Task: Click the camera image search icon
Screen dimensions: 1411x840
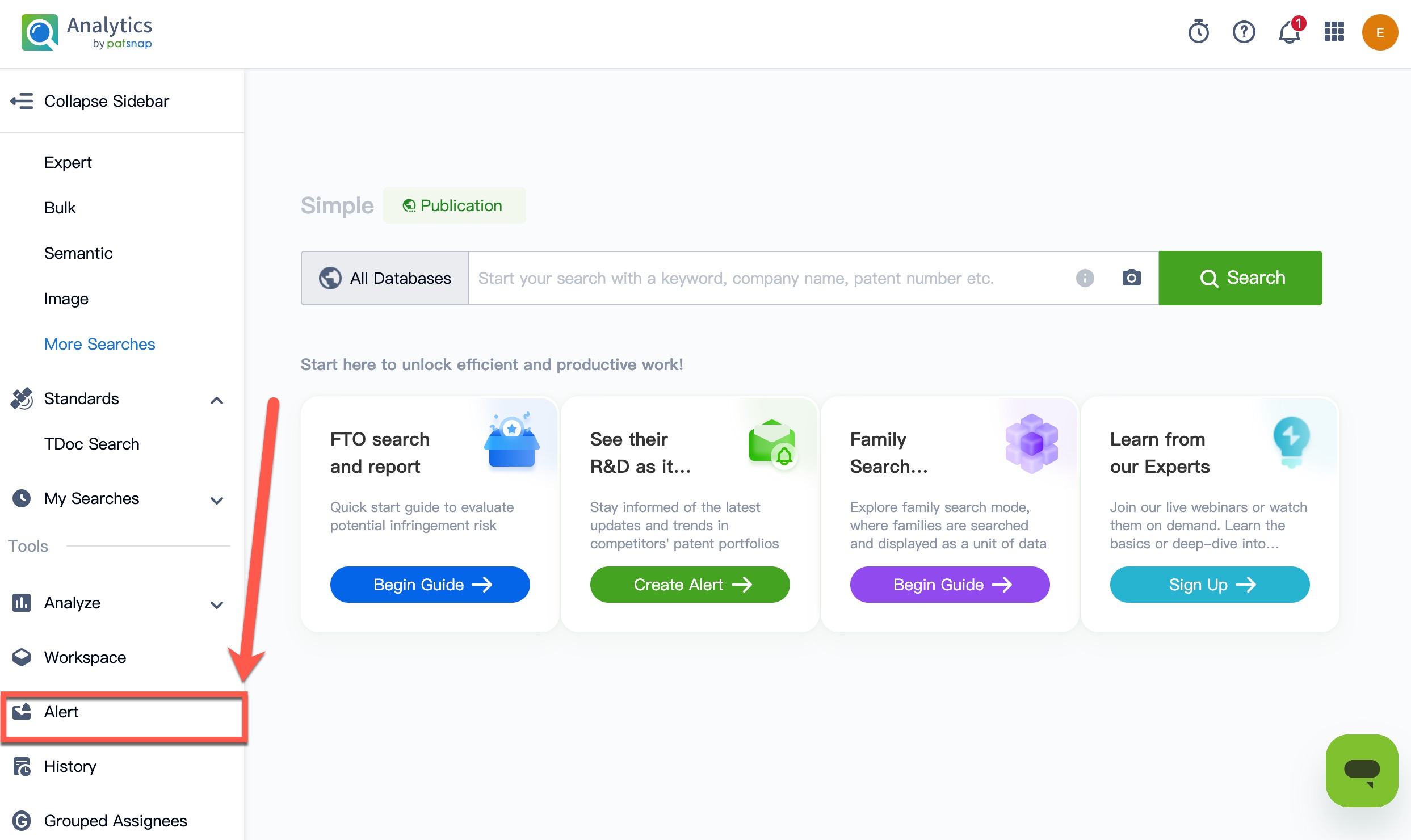Action: (x=1131, y=278)
